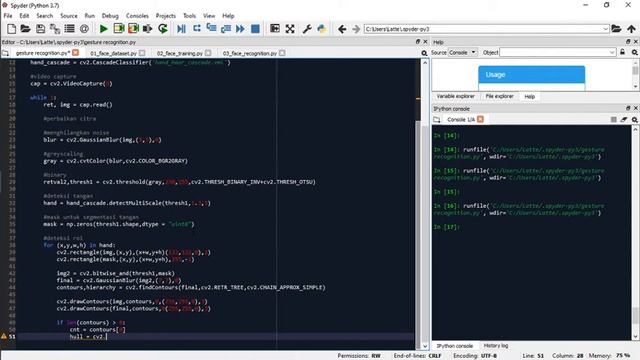Image resolution: width=640 pixels, height=360 pixels.
Task: Save the current file via floppy icon
Action: click(40, 29)
